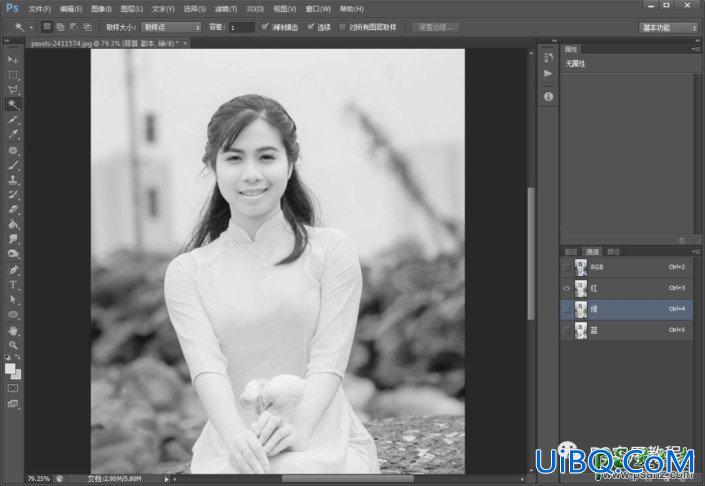Viewport: 705px width, 486px height.
Task: Close the pexels-2411574.jpg document tab
Action: coord(185,43)
